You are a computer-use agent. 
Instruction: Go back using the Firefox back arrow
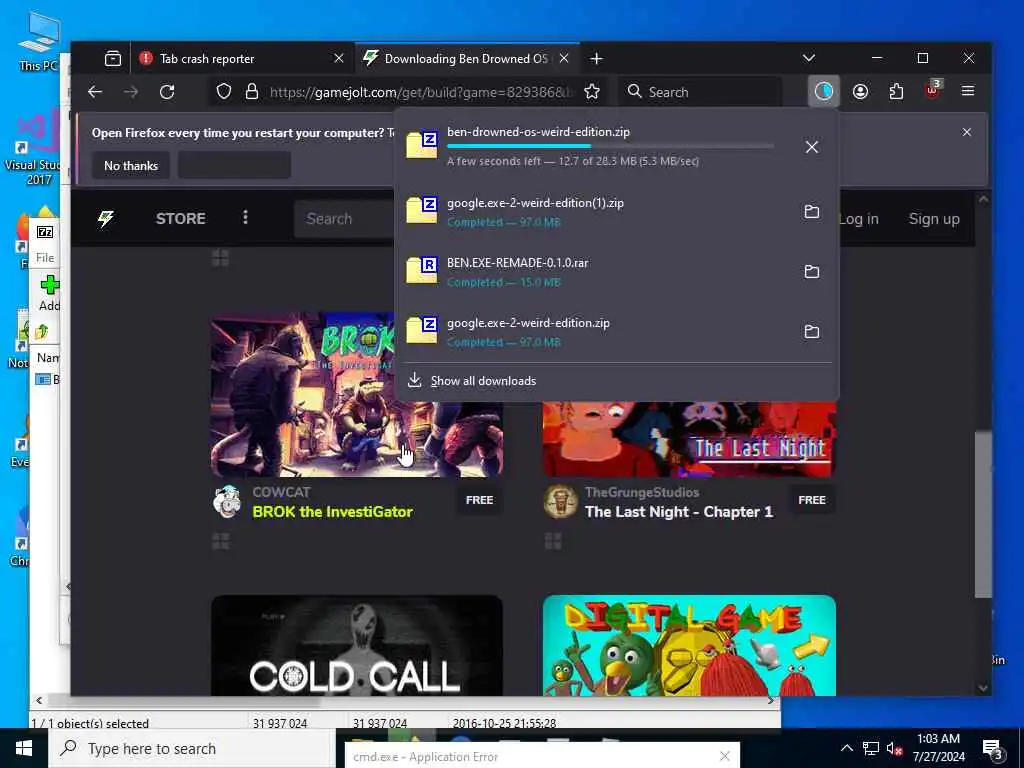pyautogui.click(x=95, y=92)
